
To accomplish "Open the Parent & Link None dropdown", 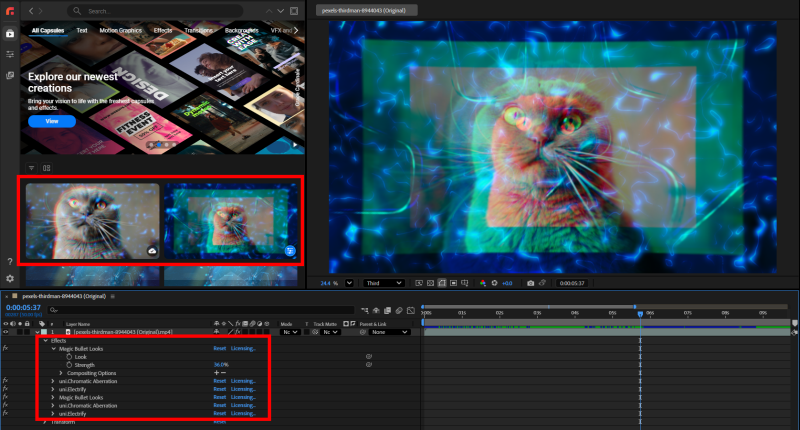I will 389,332.
